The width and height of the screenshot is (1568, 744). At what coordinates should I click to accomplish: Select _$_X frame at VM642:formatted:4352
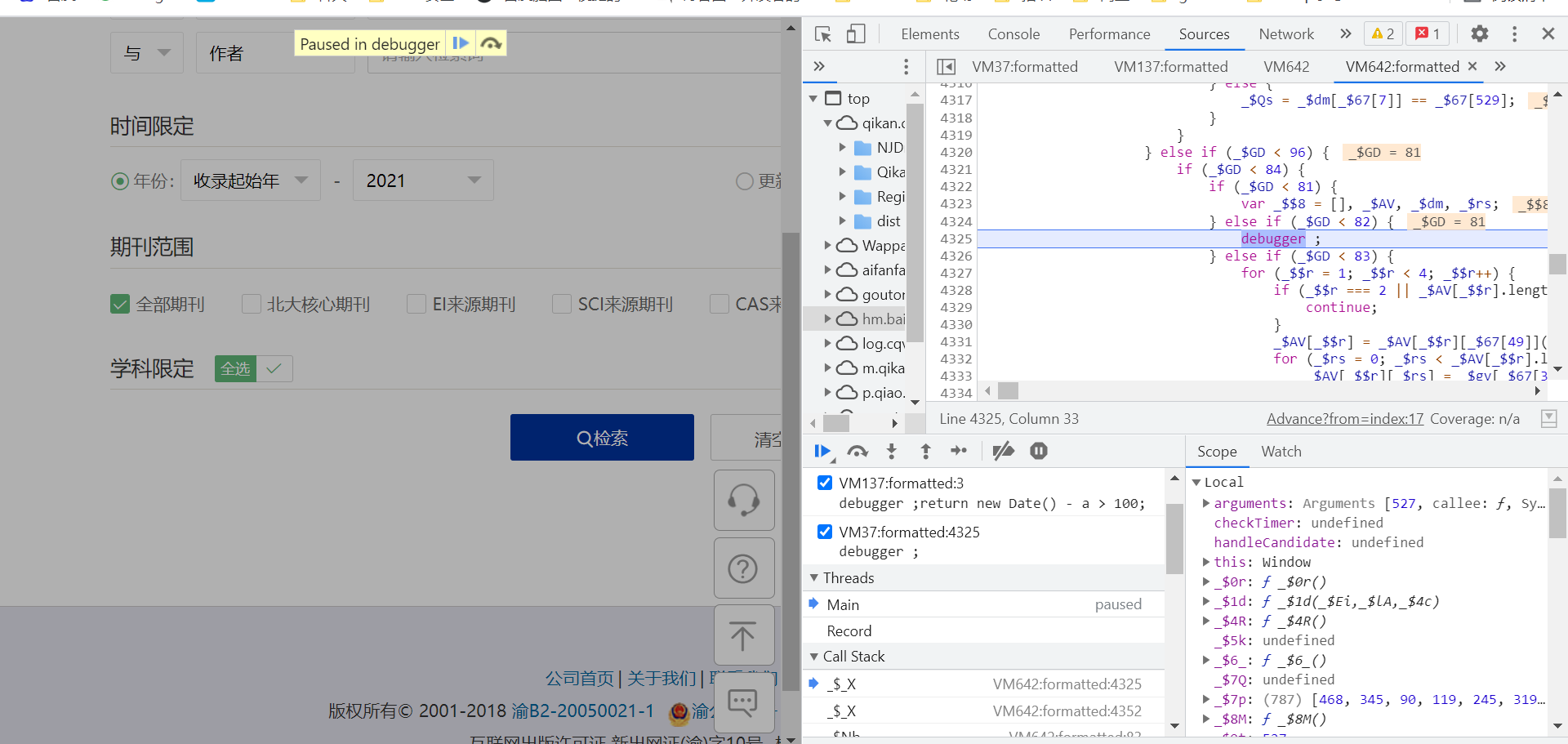pyautogui.click(x=984, y=711)
